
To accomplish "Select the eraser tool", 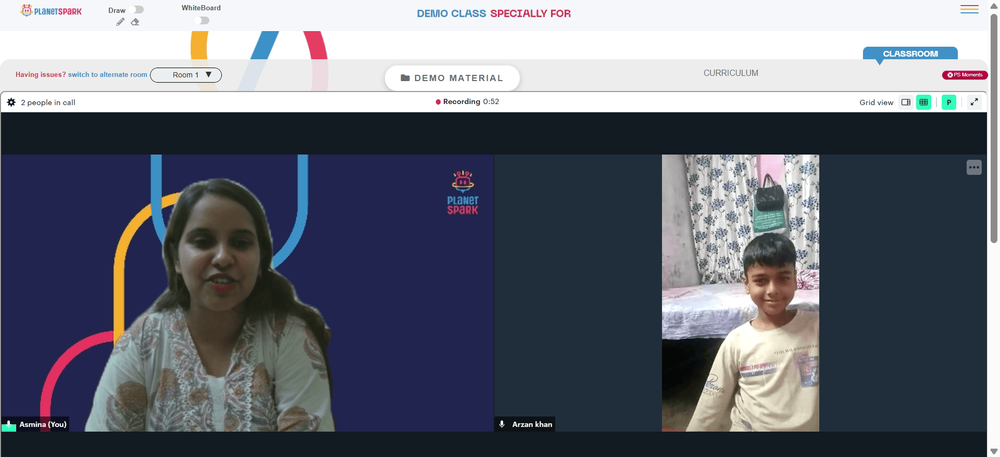I will [x=135, y=22].
